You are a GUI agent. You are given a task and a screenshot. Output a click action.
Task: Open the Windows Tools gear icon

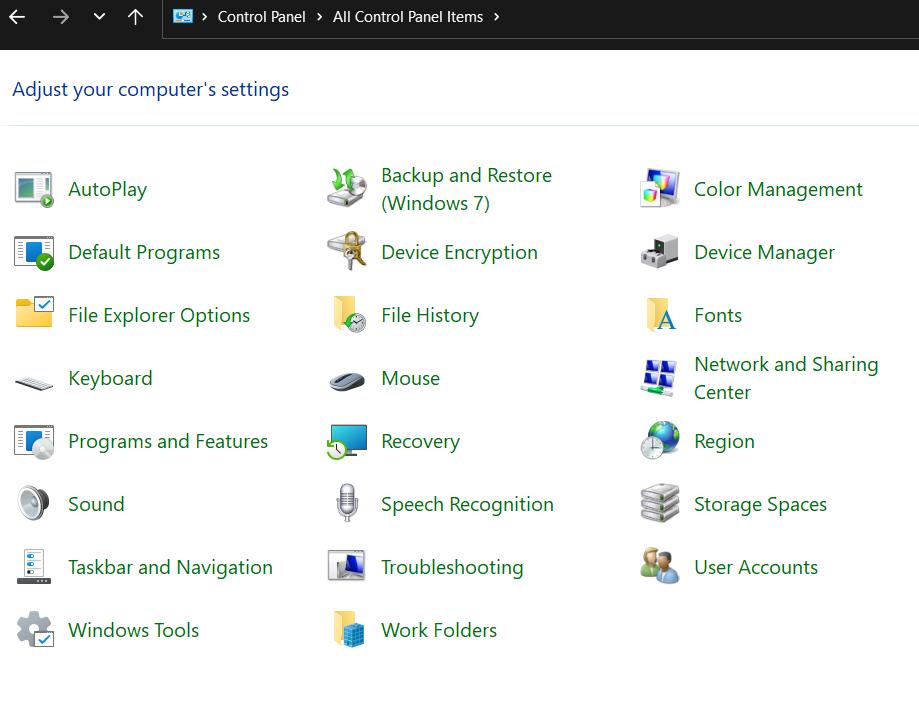[x=35, y=629]
